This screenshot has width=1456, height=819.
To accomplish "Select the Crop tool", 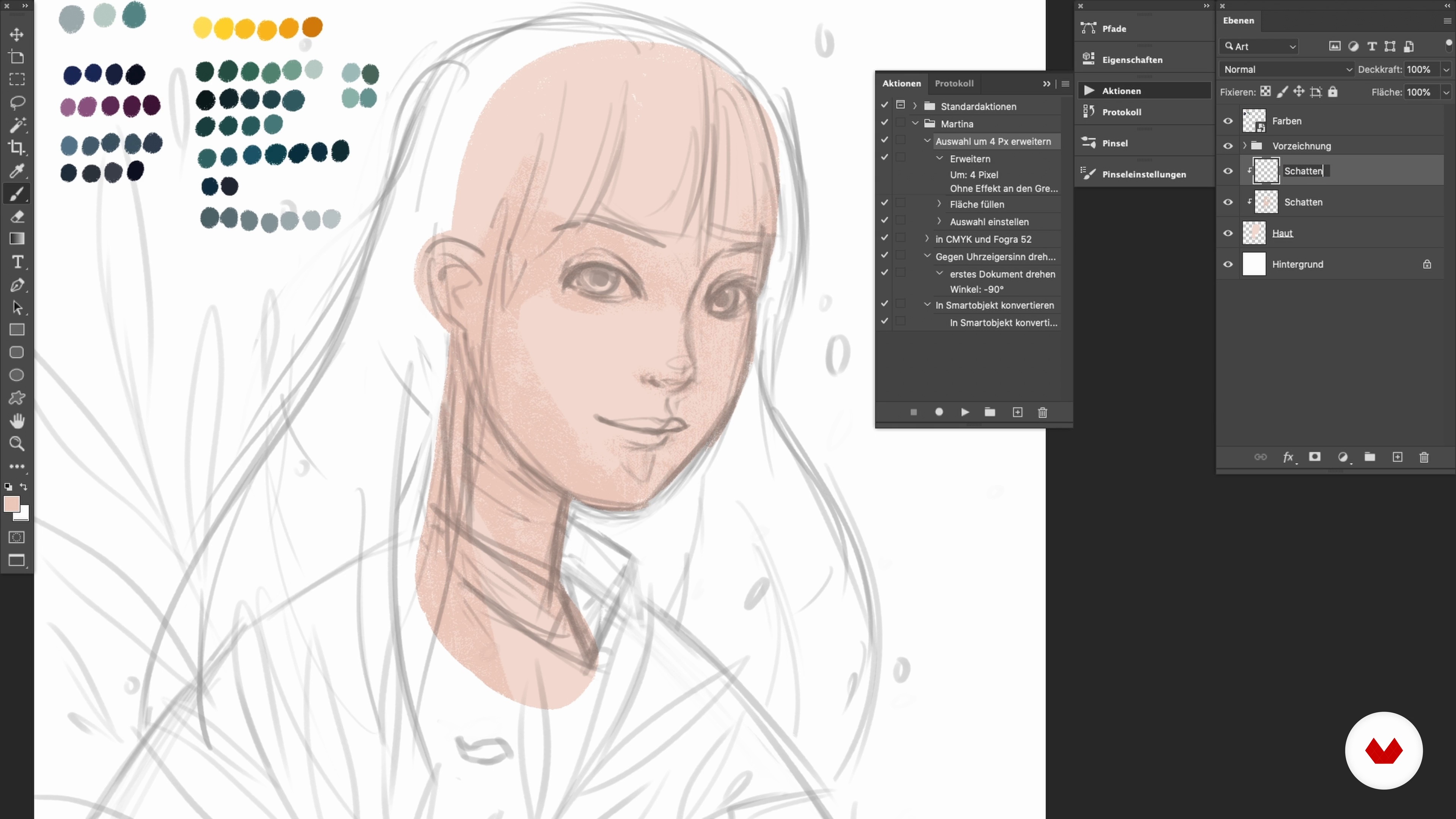I will [16, 147].
